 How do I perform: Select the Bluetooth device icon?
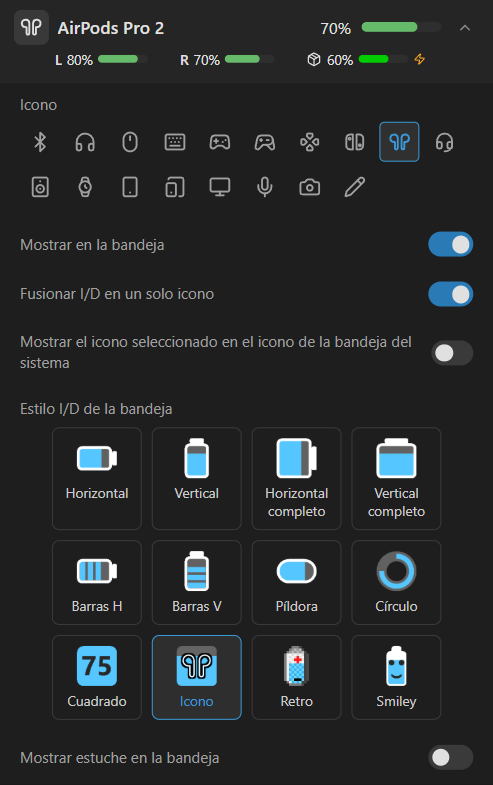40,142
